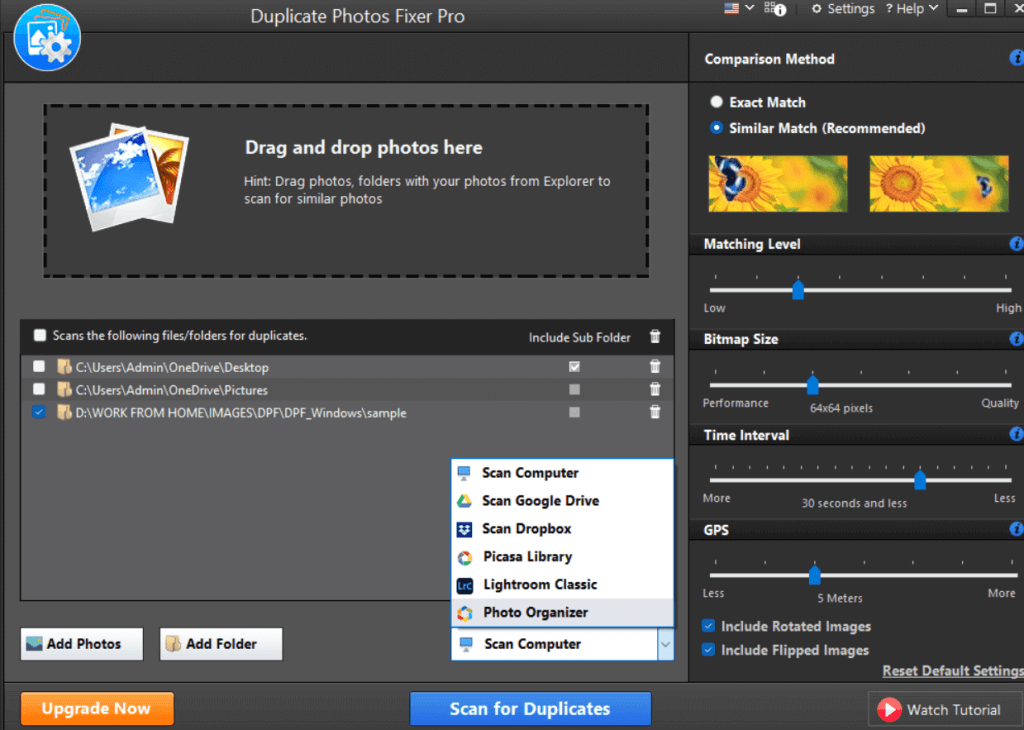The width and height of the screenshot is (1024, 730).
Task: Open the Help menu
Action: pos(912,8)
